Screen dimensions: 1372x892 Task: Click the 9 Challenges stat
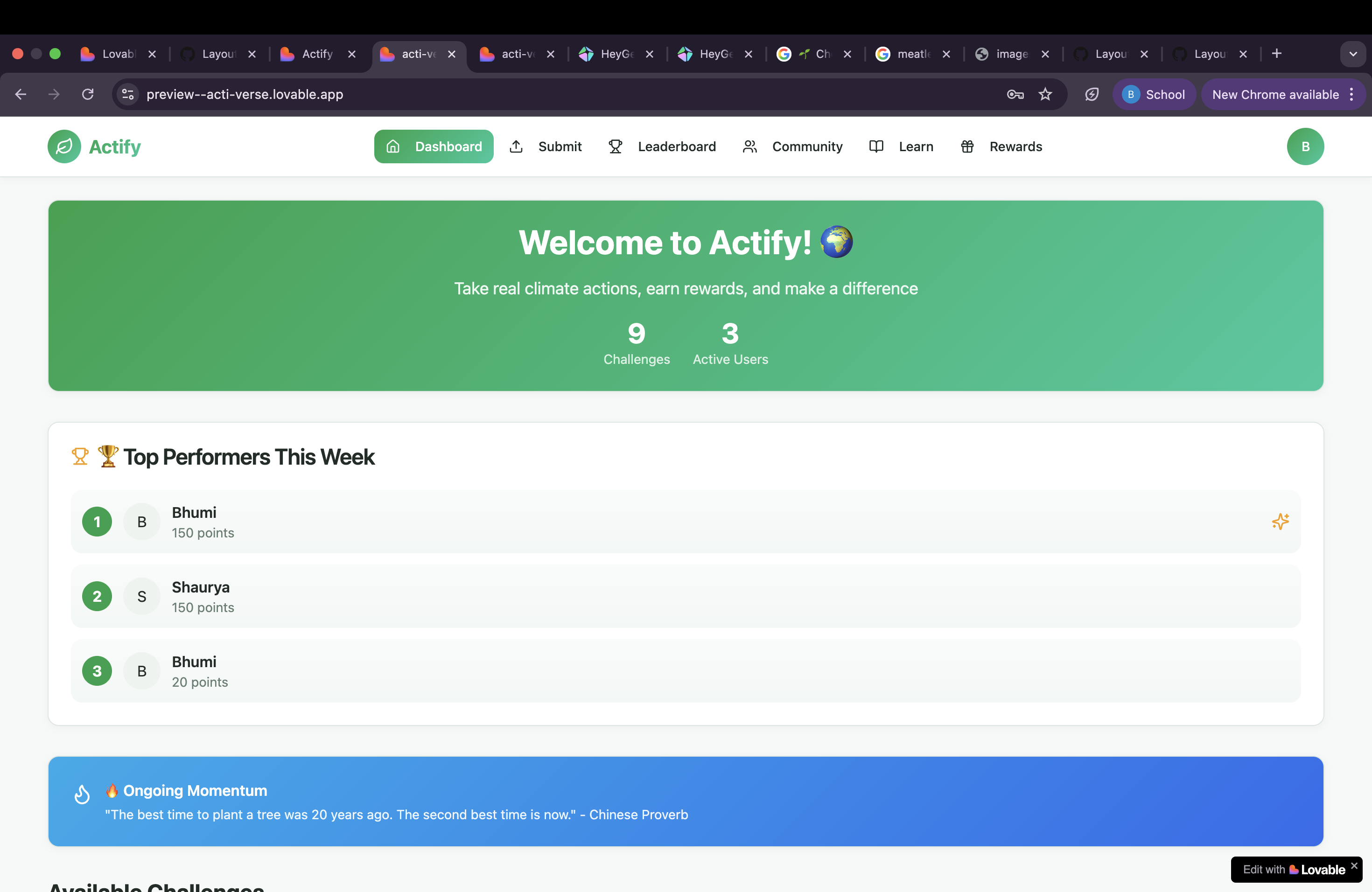point(637,344)
